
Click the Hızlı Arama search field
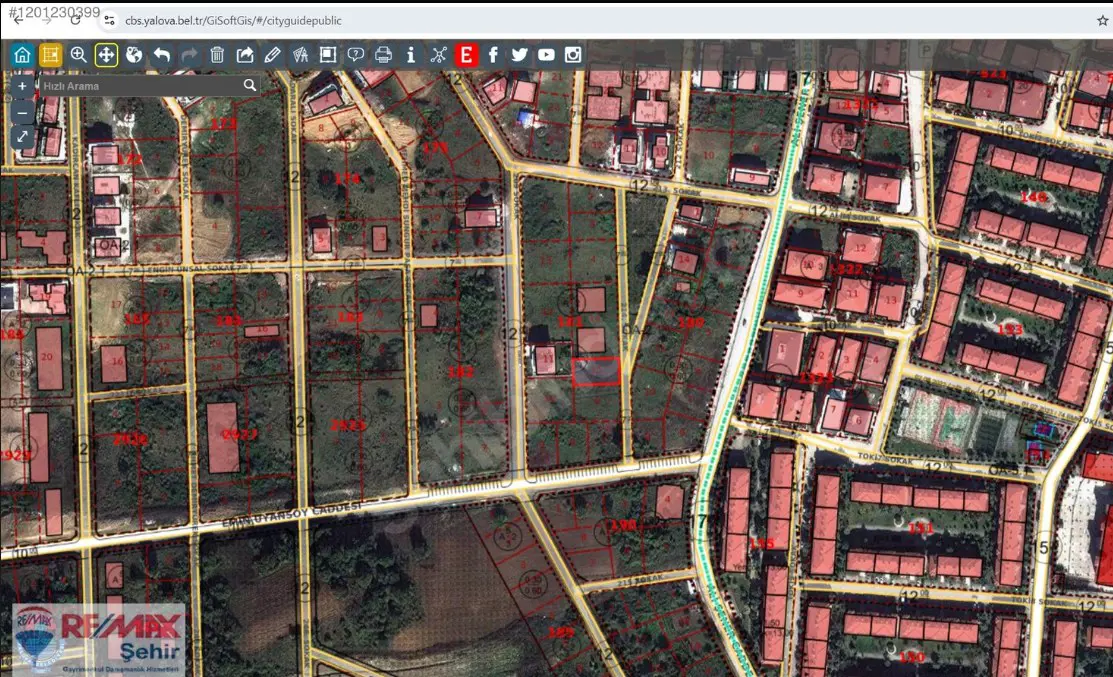coord(141,86)
